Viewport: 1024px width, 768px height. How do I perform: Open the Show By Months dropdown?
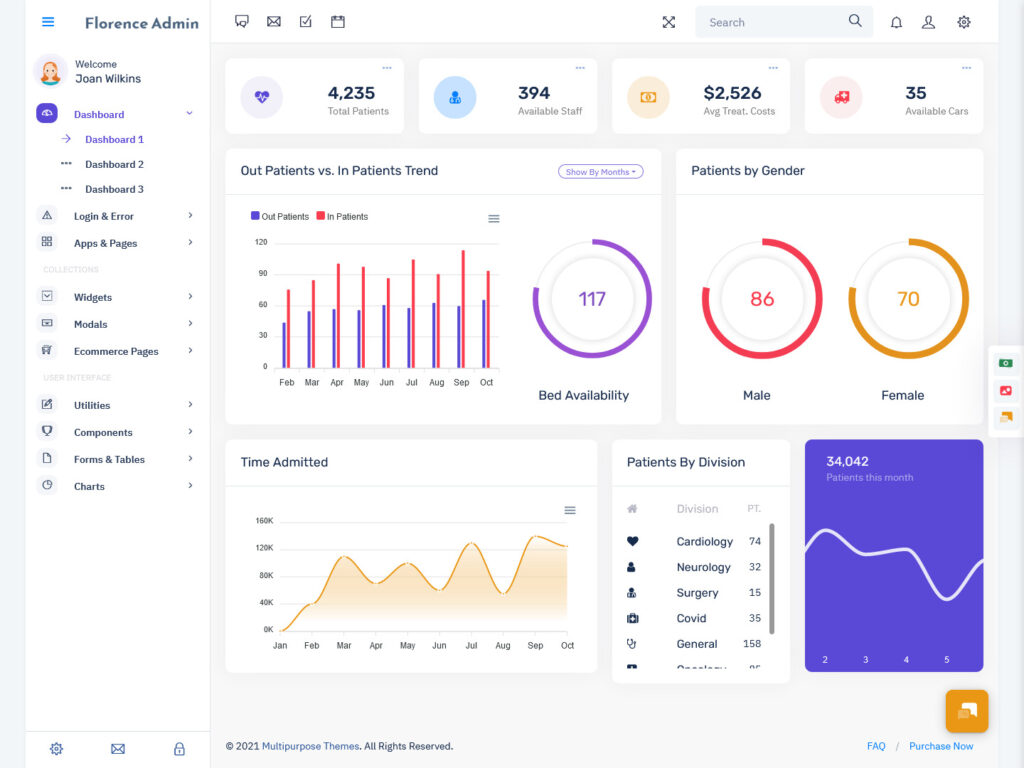pyautogui.click(x=600, y=172)
